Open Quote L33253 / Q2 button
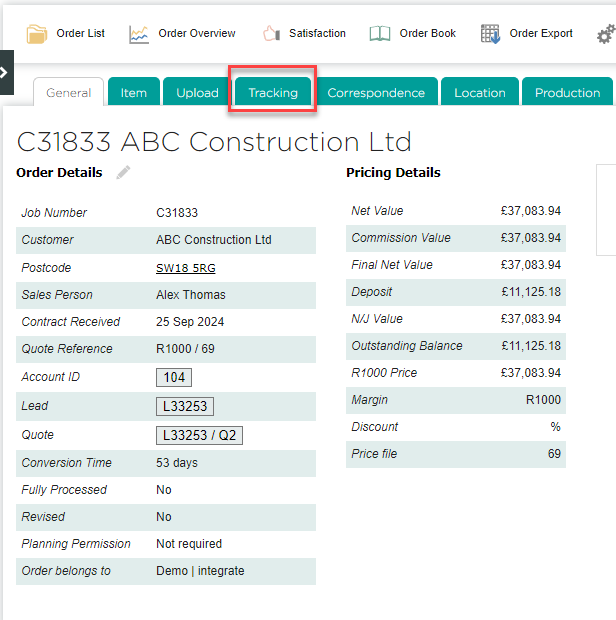616x620 pixels. point(199,435)
